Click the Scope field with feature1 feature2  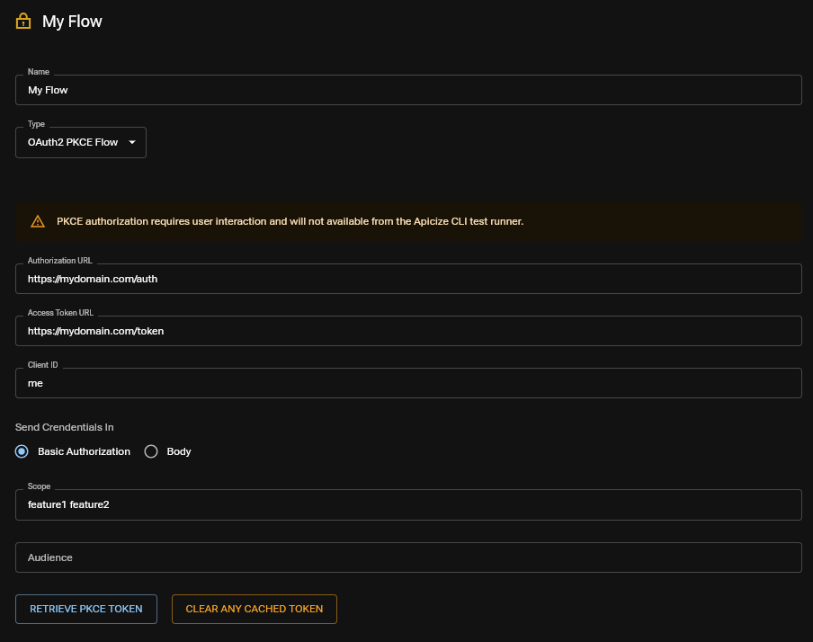pos(408,505)
